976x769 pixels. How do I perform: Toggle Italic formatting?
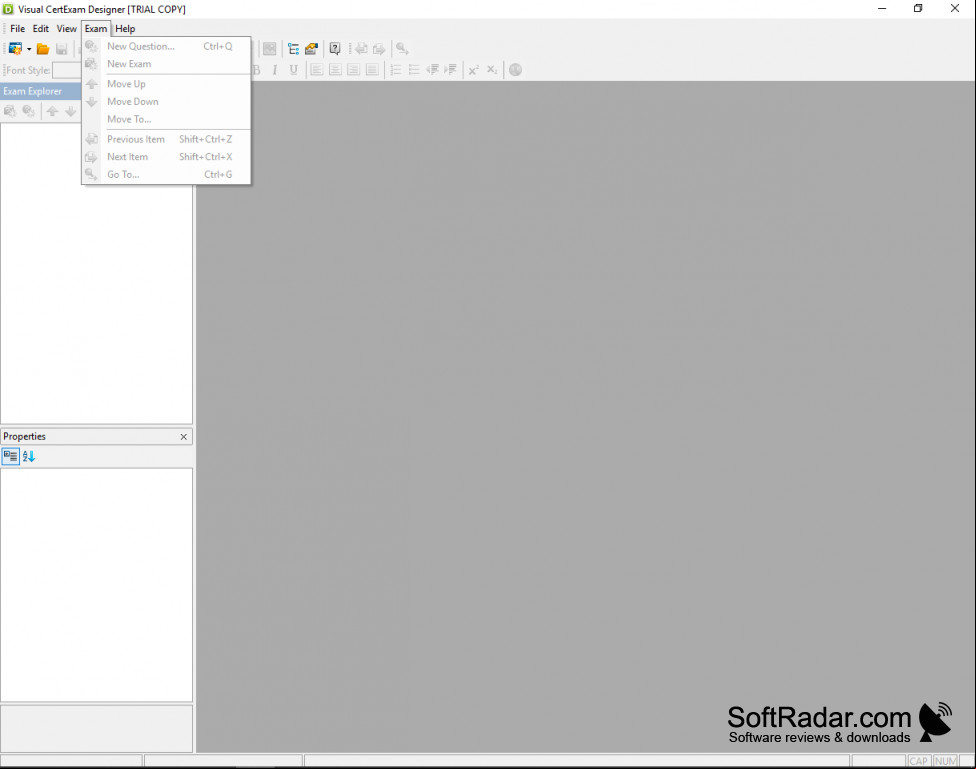point(274,70)
